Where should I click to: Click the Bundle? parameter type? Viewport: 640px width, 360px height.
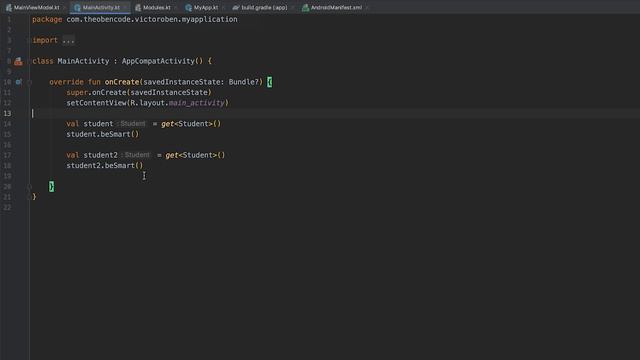point(245,82)
